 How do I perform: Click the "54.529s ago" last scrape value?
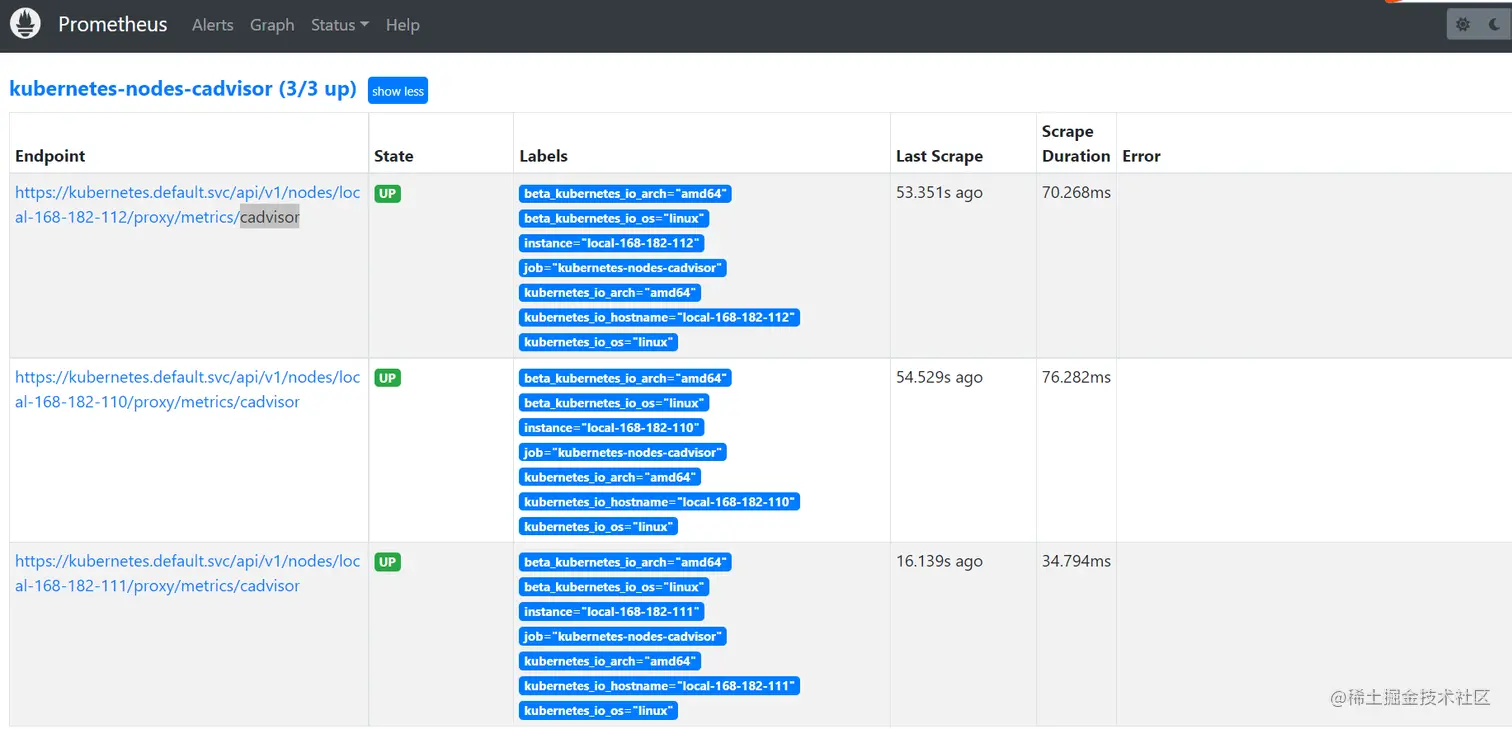(939, 377)
